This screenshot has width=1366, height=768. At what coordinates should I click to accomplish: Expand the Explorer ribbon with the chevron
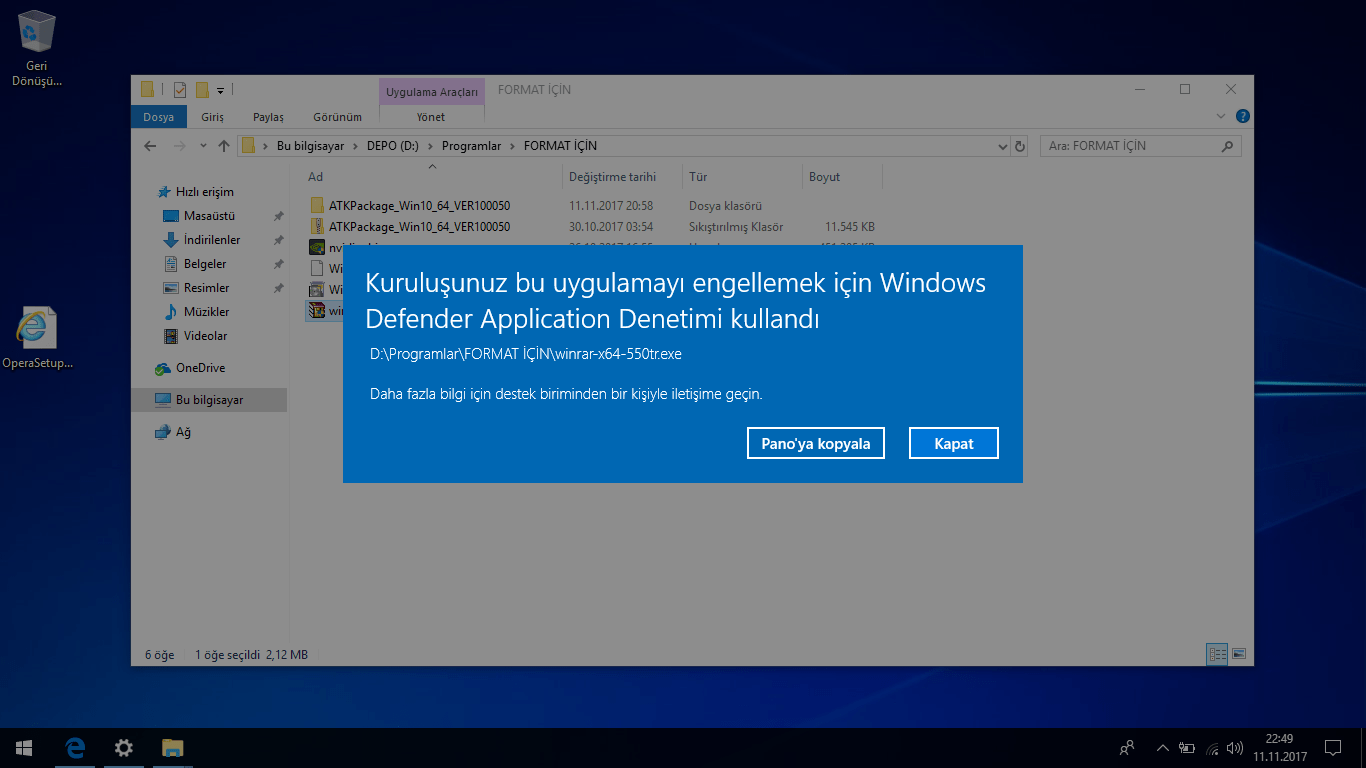pyautogui.click(x=1220, y=117)
